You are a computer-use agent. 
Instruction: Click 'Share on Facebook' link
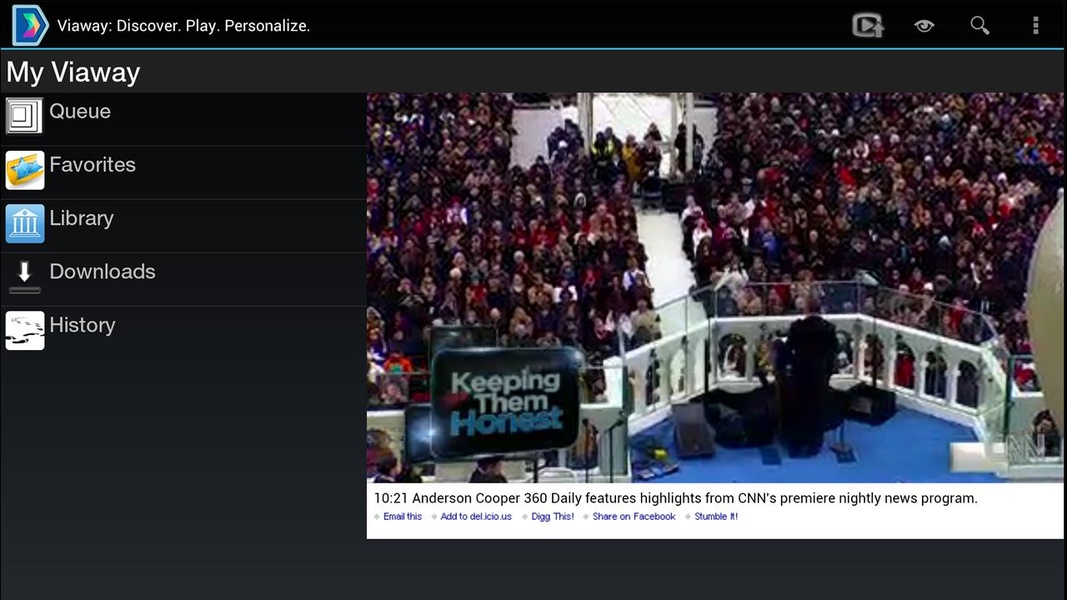pos(634,516)
